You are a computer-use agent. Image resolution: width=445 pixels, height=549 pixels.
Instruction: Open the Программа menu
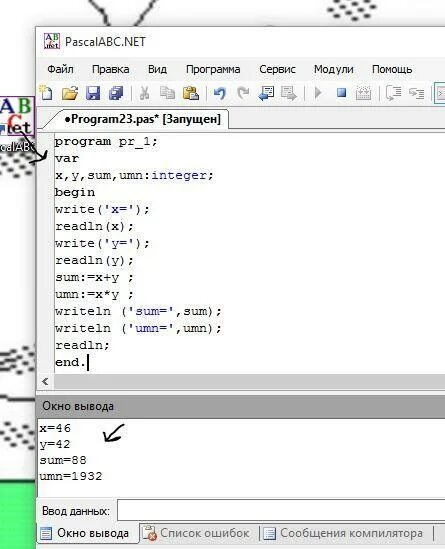pos(213,69)
